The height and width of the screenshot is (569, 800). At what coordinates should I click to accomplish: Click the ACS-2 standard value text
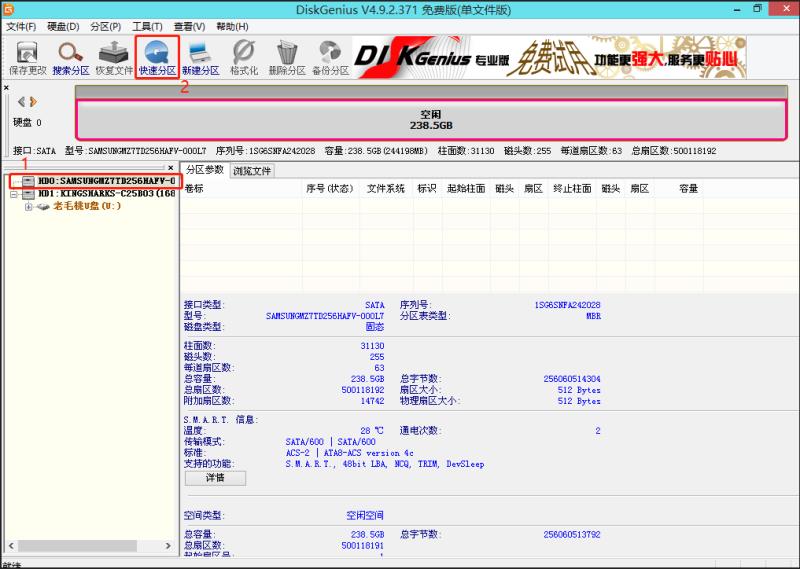point(349,453)
